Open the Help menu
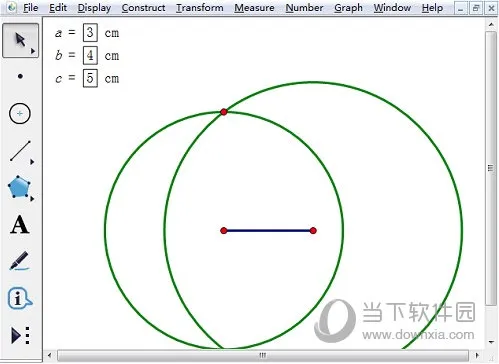This screenshot has width=499, height=364. point(432,7)
